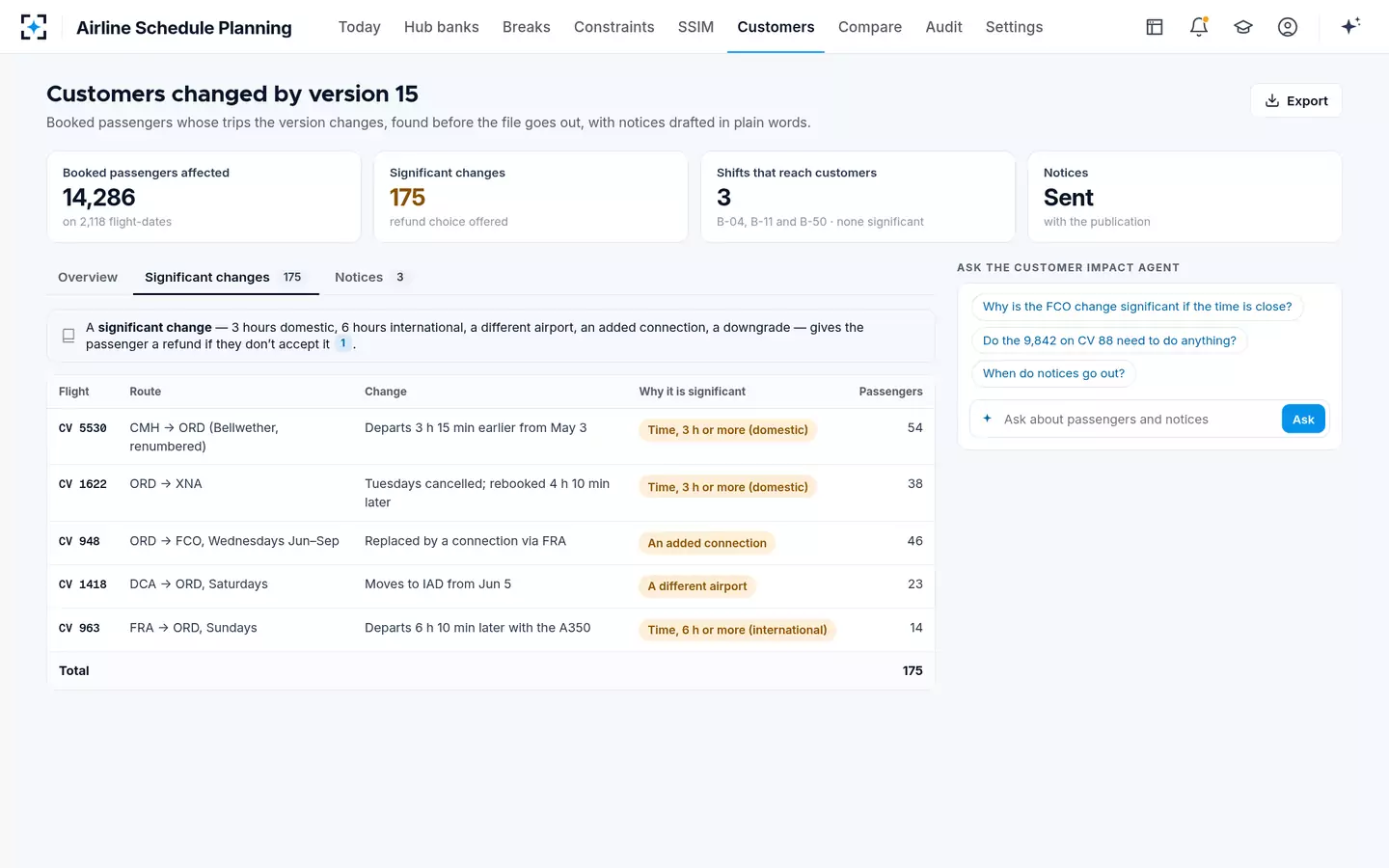Select flight CV 963
Screen dimensions: 1389x868
[491, 630]
